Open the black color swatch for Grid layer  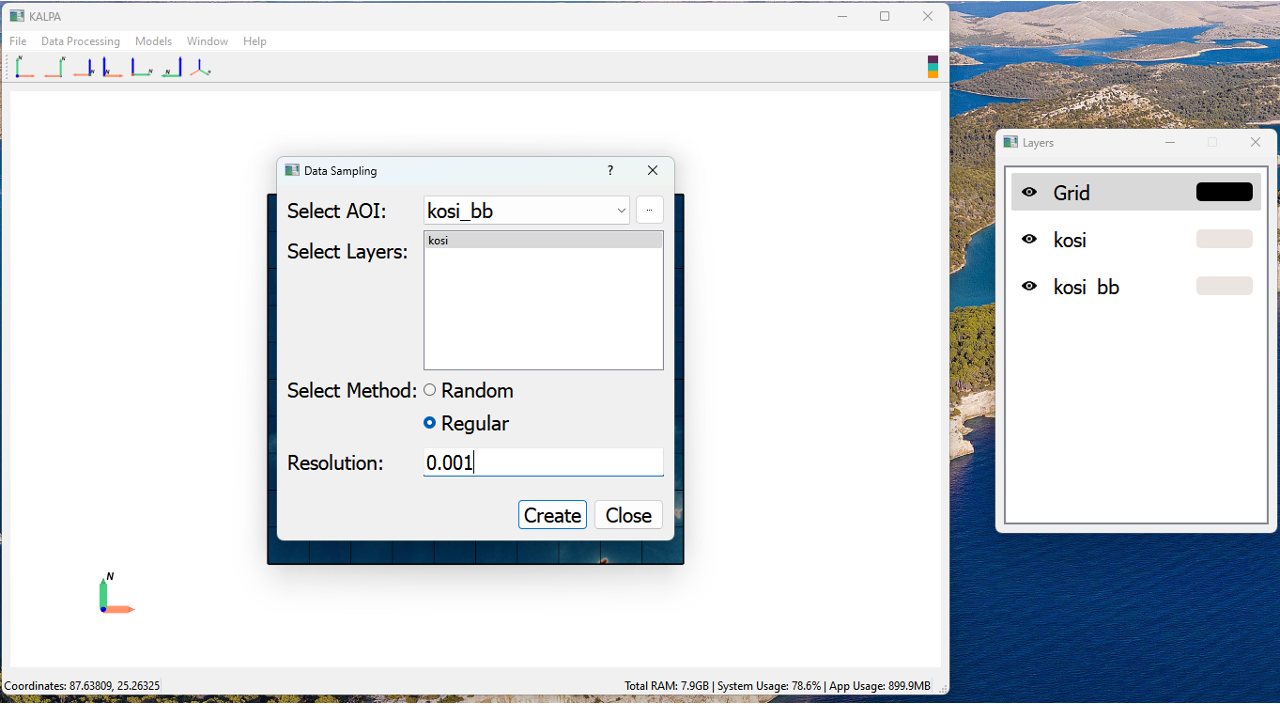pyautogui.click(x=1224, y=192)
